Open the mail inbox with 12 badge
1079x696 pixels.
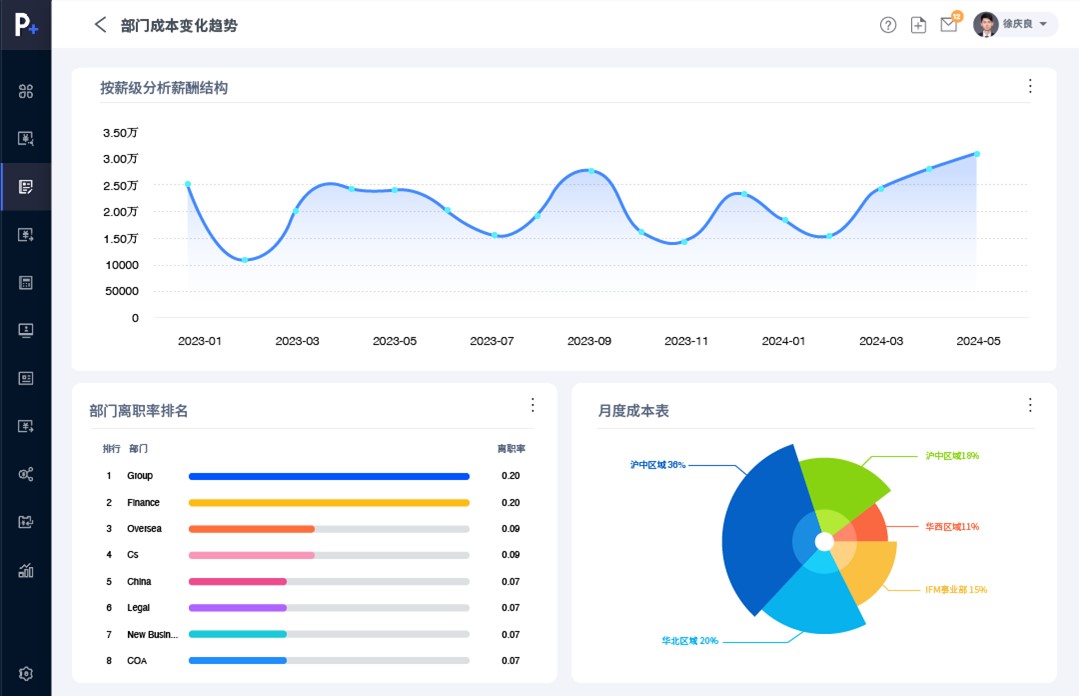point(949,25)
